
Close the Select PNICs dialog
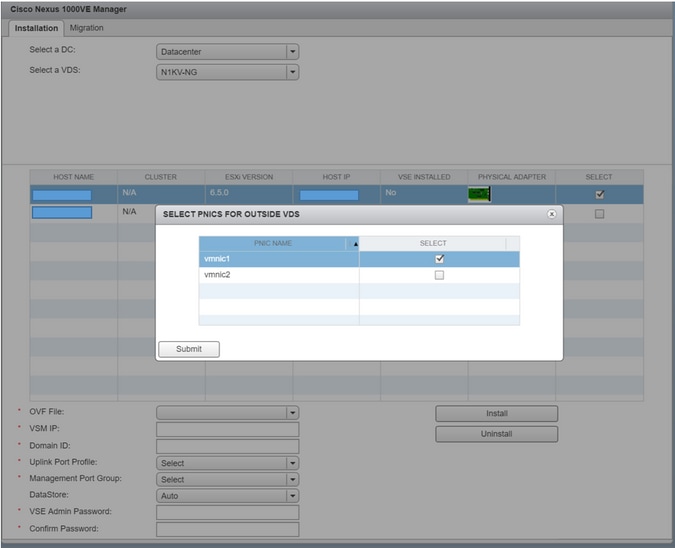coord(551,214)
